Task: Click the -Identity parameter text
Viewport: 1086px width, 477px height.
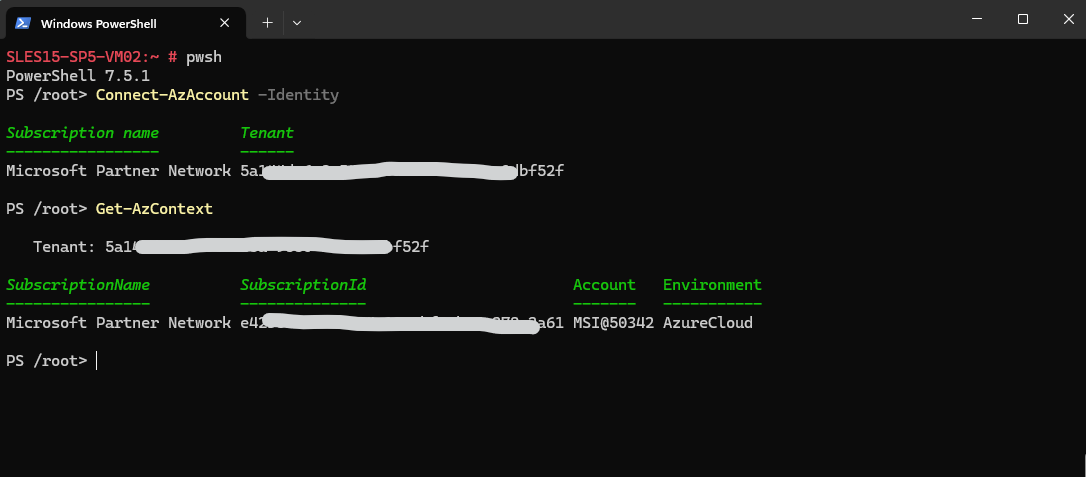Action: tap(298, 95)
